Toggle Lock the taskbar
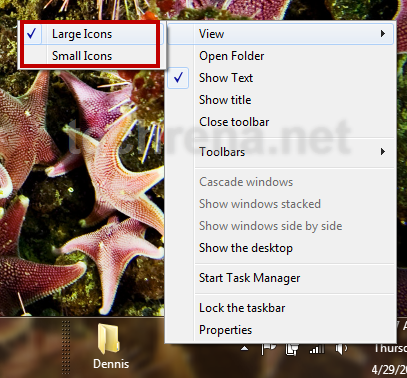Viewport: 407px width, 378px height. click(x=281, y=308)
